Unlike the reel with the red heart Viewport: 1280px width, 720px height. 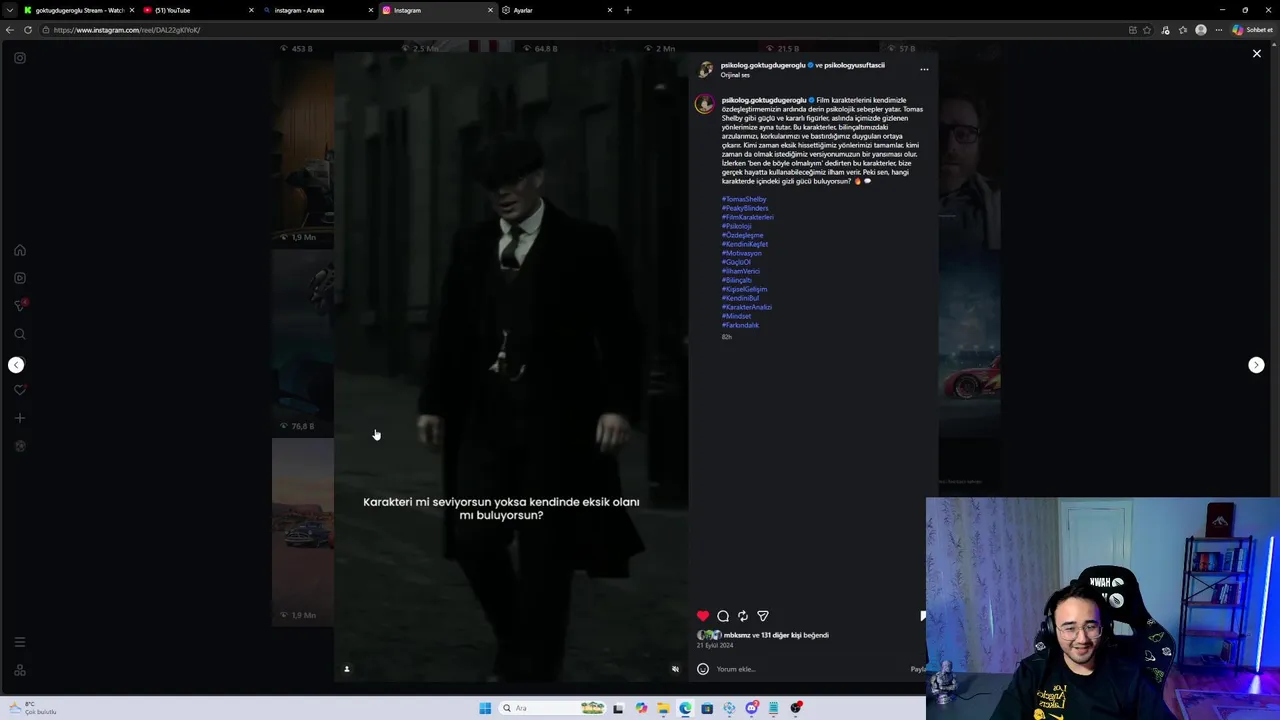coord(703,616)
